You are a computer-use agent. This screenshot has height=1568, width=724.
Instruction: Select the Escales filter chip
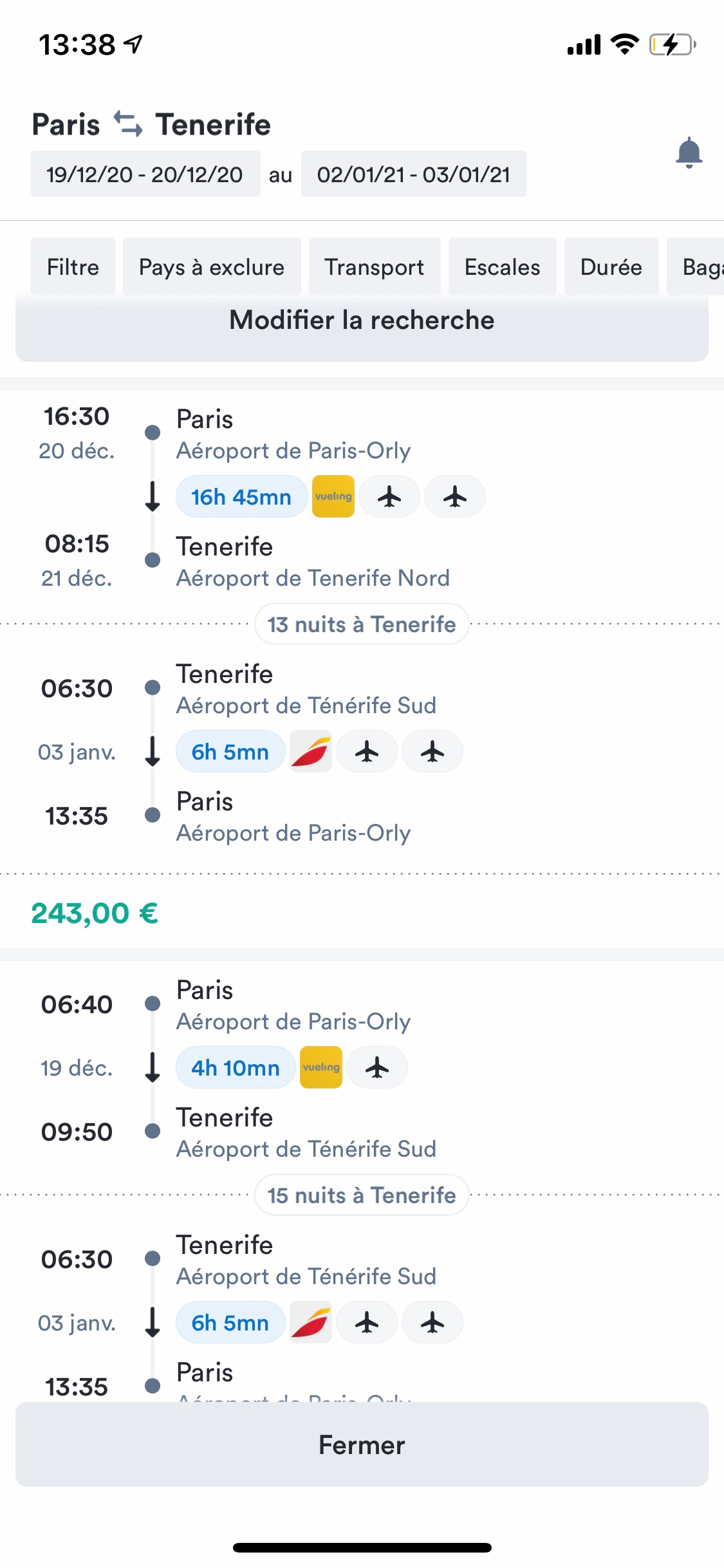coord(502,267)
